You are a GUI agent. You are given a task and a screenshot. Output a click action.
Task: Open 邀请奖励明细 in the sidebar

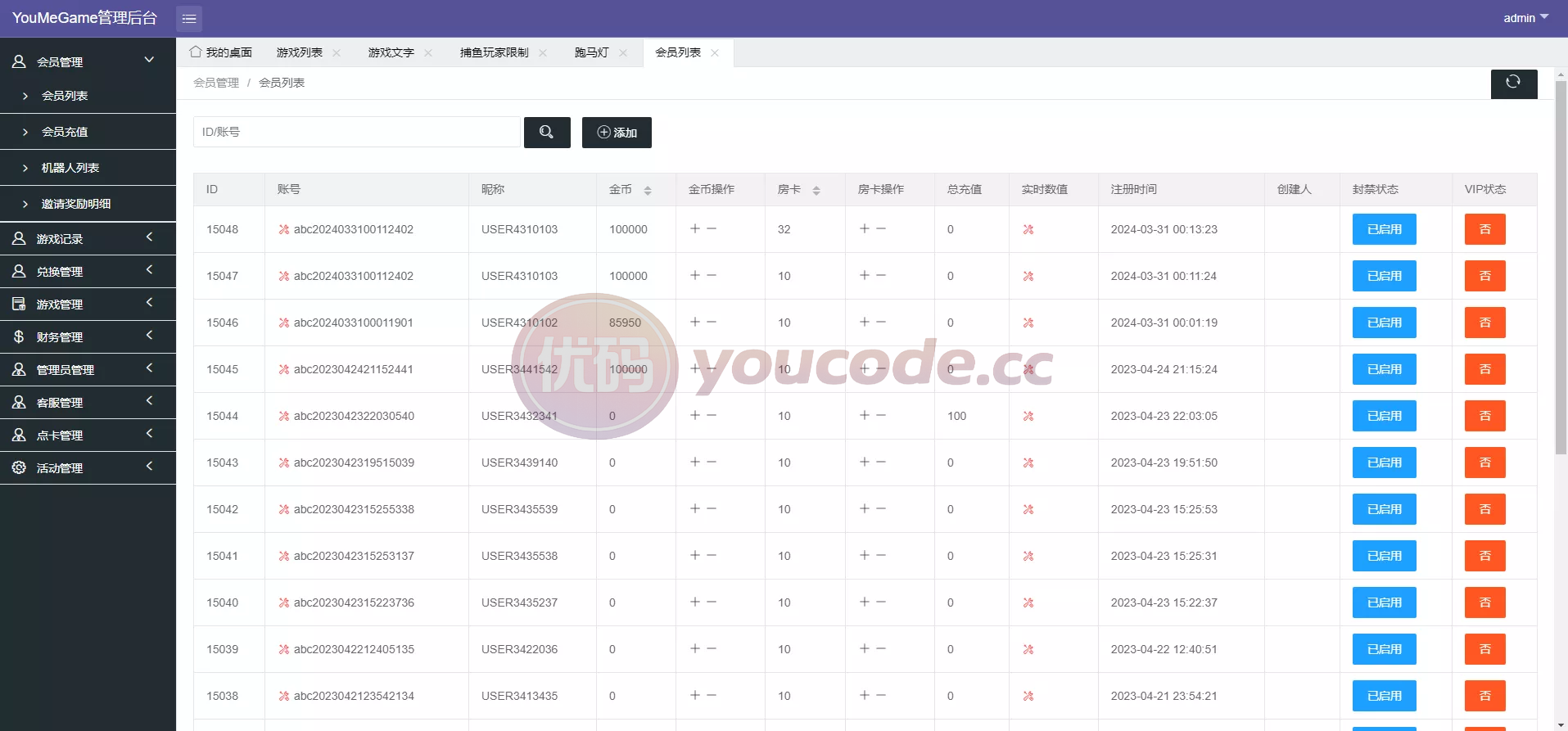[x=88, y=204]
